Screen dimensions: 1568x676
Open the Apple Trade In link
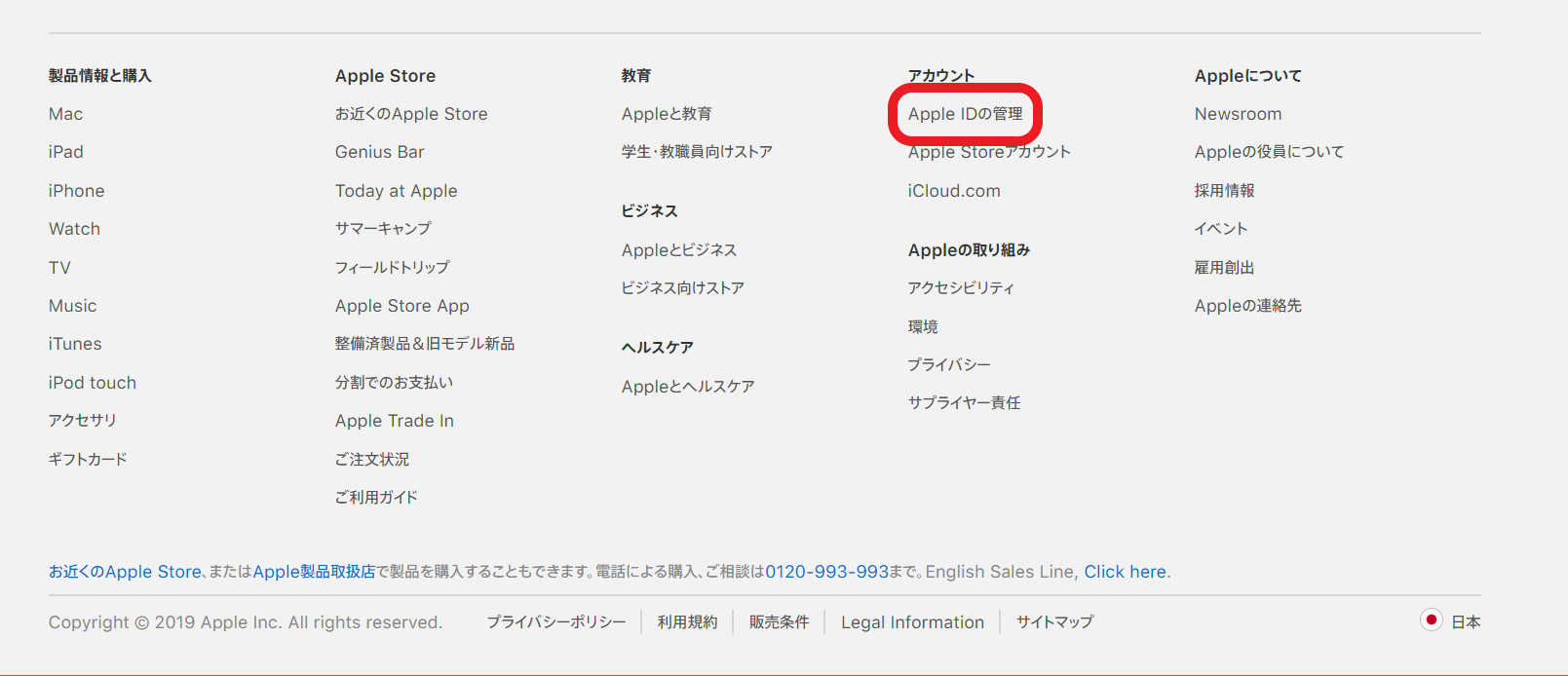395,421
